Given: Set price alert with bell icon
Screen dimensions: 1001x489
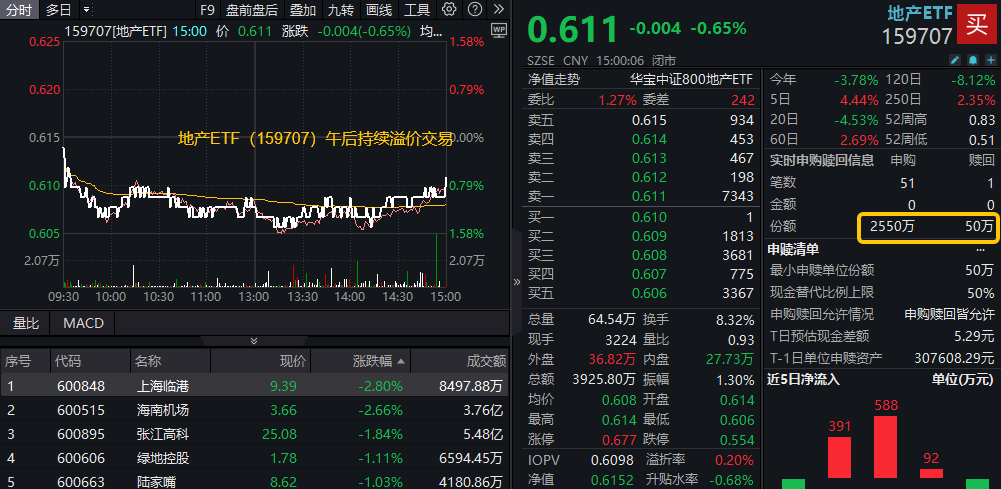Looking at the screenshot, I should 971,60.
